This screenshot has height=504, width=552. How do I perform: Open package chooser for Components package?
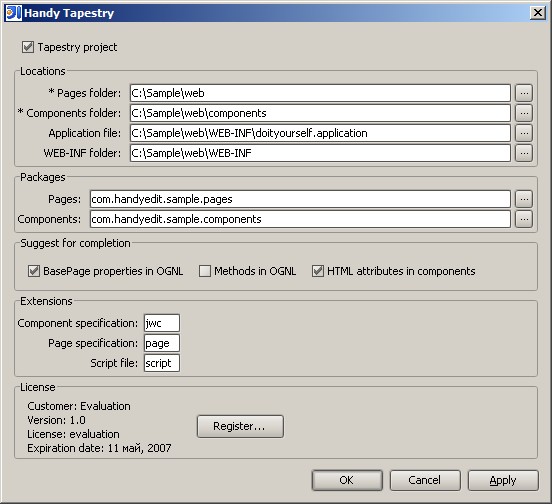[524, 219]
